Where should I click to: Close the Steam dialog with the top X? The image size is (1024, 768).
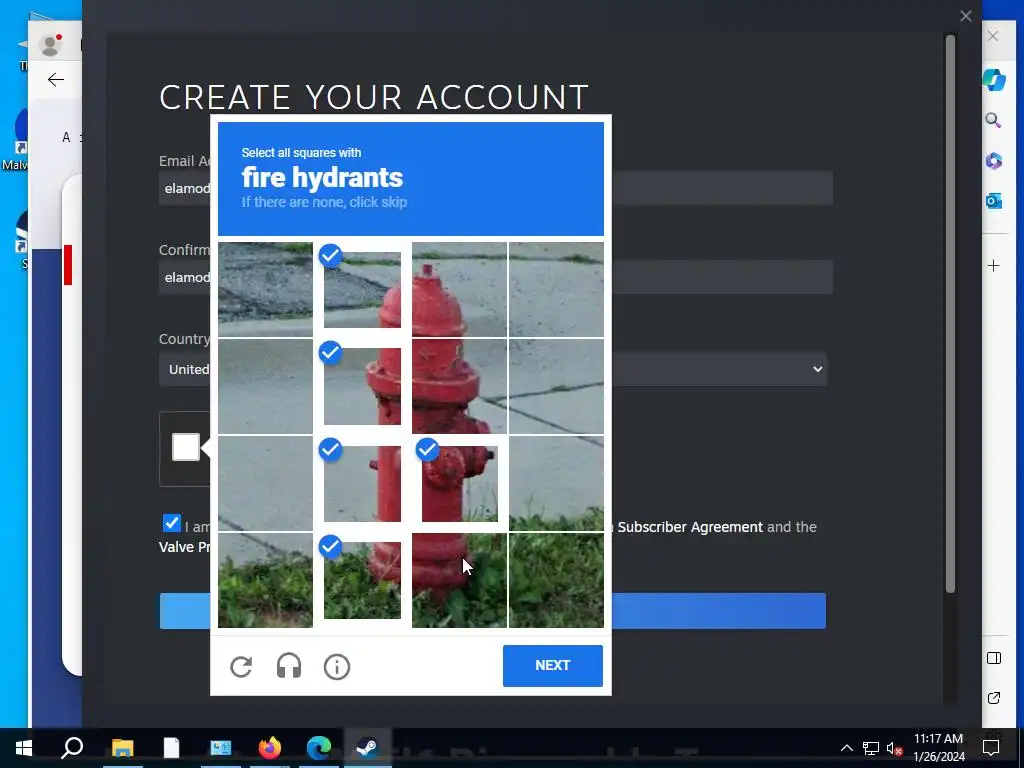tap(966, 16)
